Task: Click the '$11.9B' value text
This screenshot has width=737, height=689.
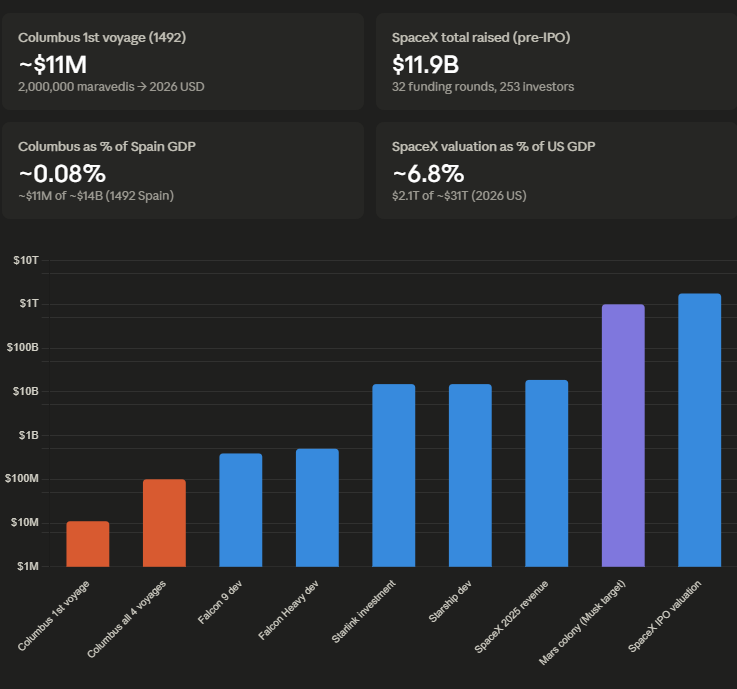Action: click(x=425, y=64)
